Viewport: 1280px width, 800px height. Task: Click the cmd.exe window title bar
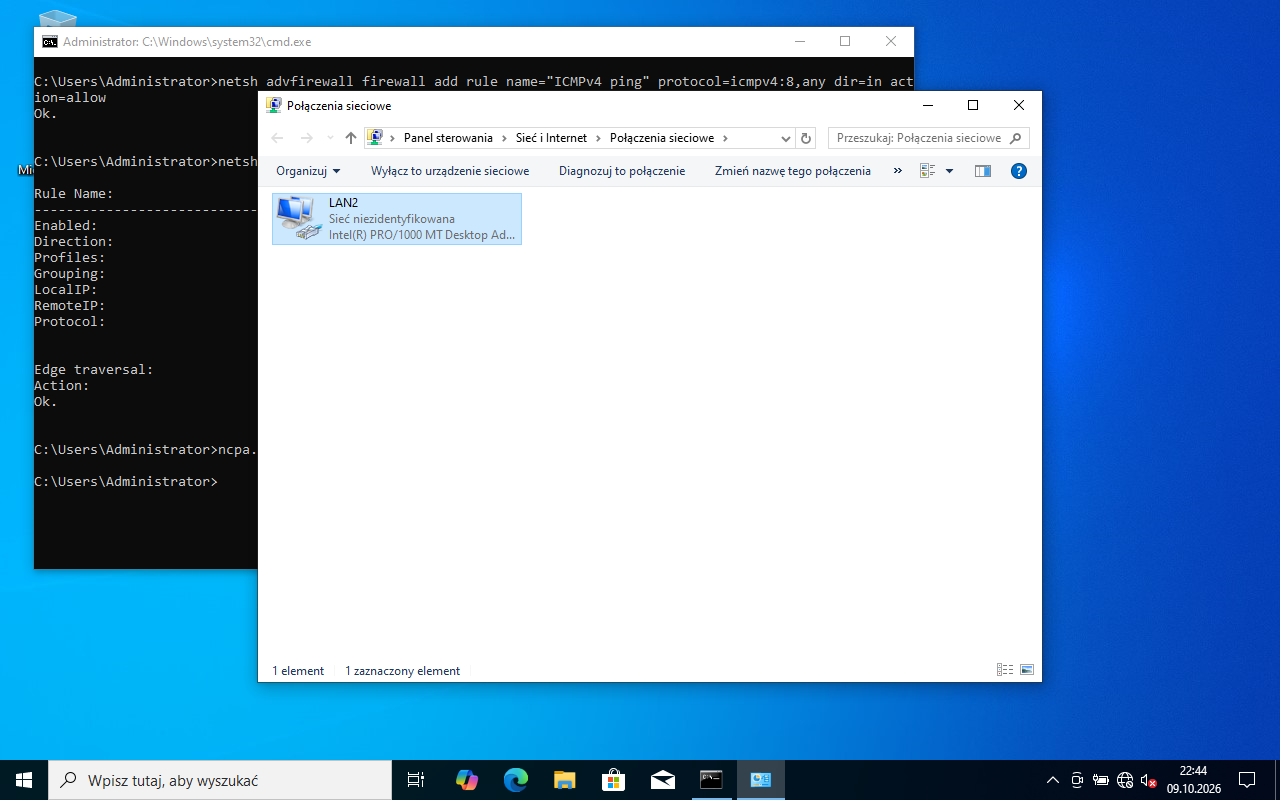[x=405, y=42]
